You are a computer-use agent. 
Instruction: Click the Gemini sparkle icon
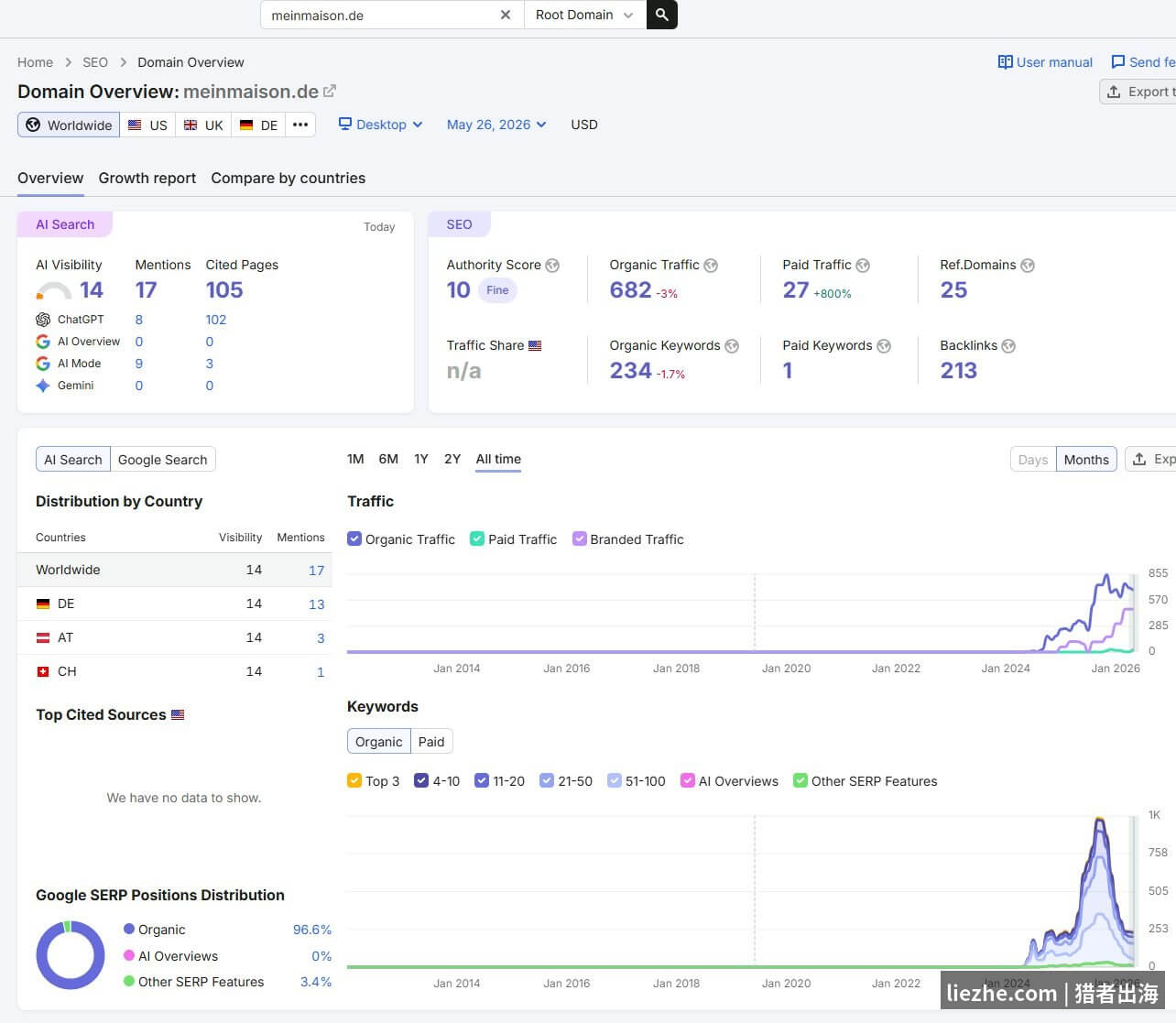[x=43, y=386]
